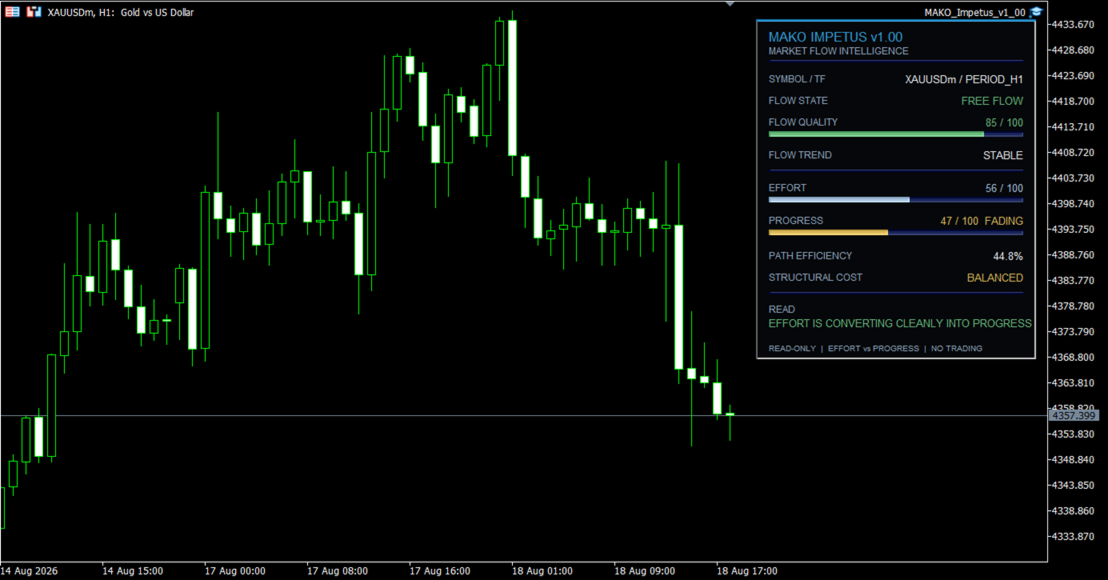Screen dimensions: 1108x580
Task: Click the NO TRADING footer text
Action: [x=956, y=349]
